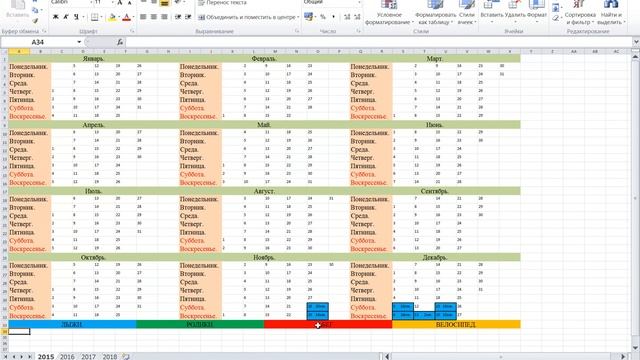Click the Вставить cells button

491,11
